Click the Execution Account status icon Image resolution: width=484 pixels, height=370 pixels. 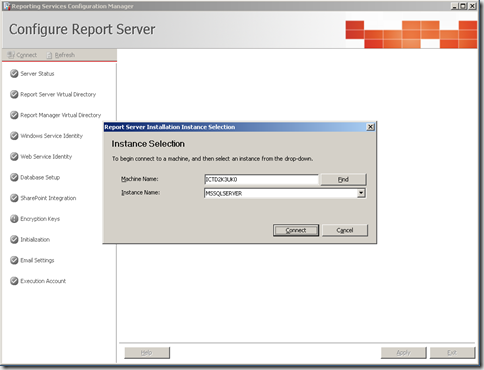14,281
